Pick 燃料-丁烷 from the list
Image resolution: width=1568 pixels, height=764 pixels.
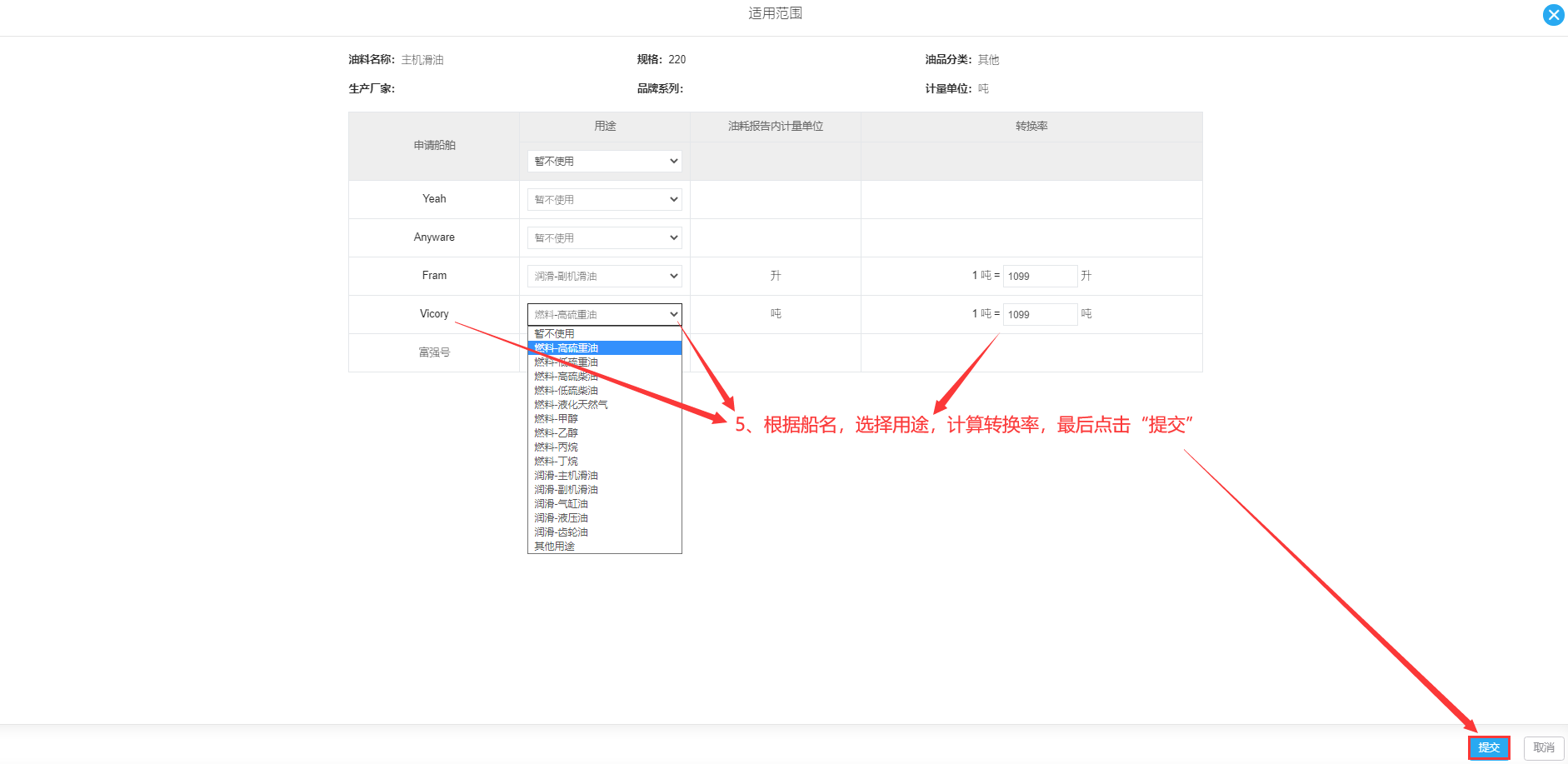(x=604, y=461)
